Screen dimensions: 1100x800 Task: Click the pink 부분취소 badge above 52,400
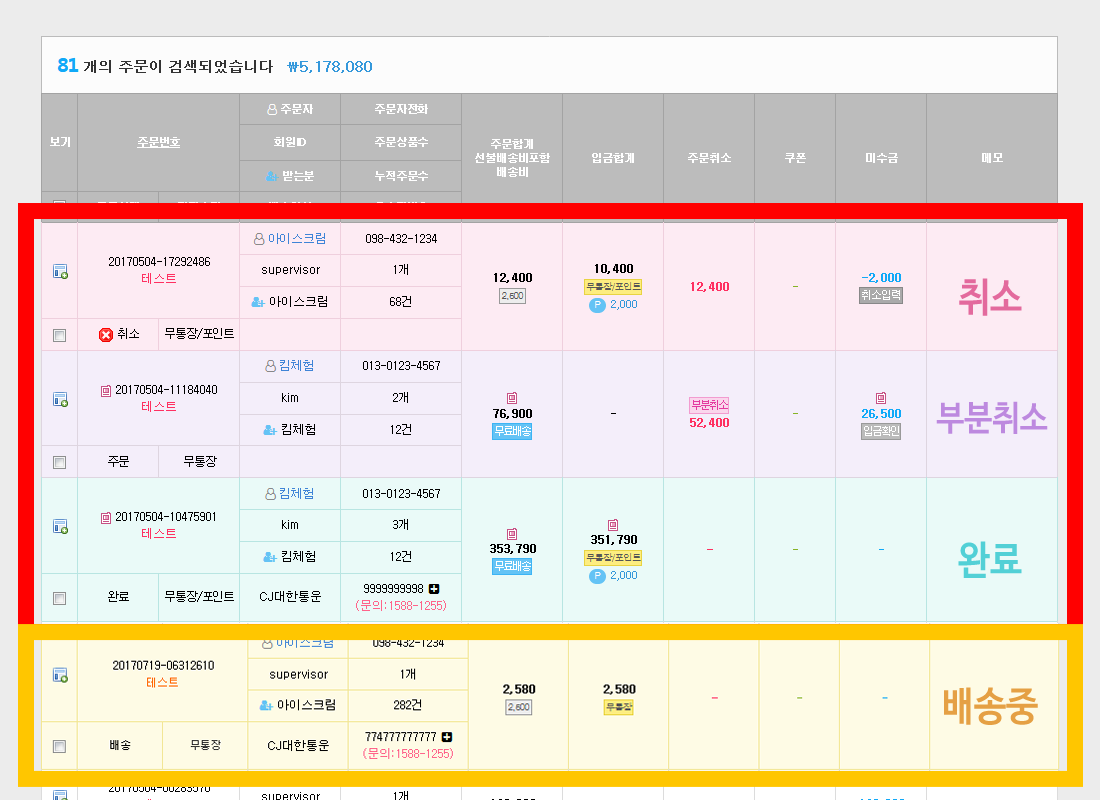point(709,405)
